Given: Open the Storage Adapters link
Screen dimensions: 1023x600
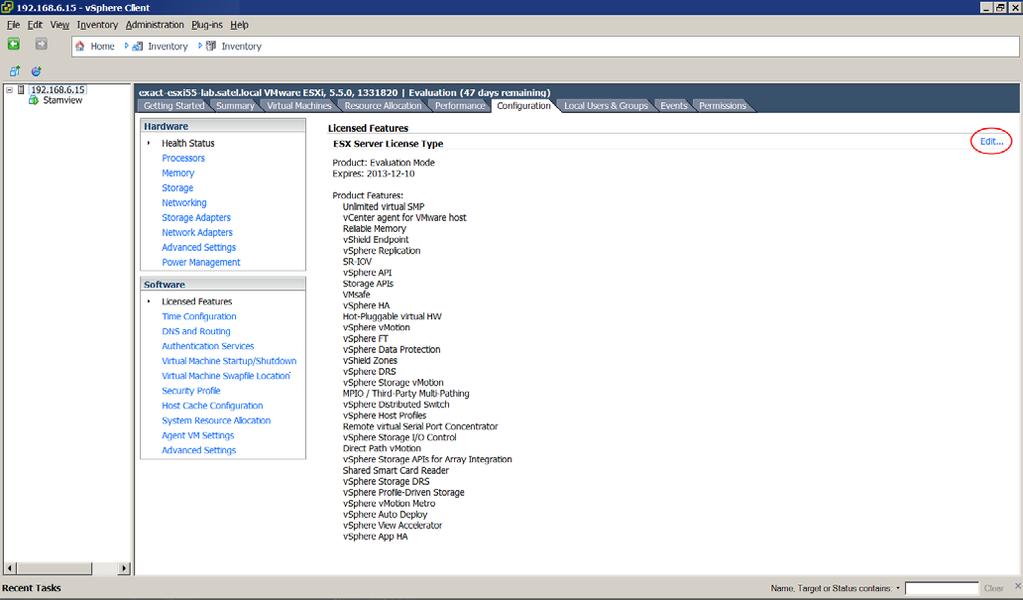Looking at the screenshot, I should 196,218.
